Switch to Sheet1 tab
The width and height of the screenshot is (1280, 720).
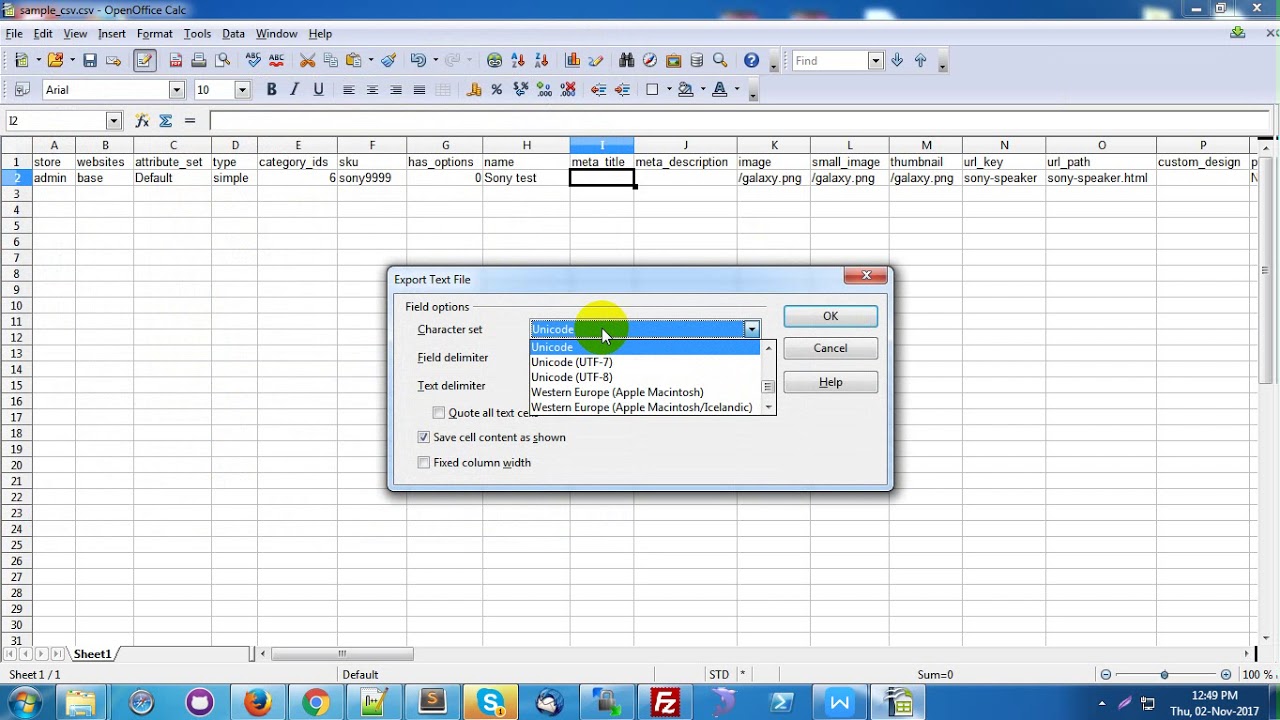click(92, 654)
